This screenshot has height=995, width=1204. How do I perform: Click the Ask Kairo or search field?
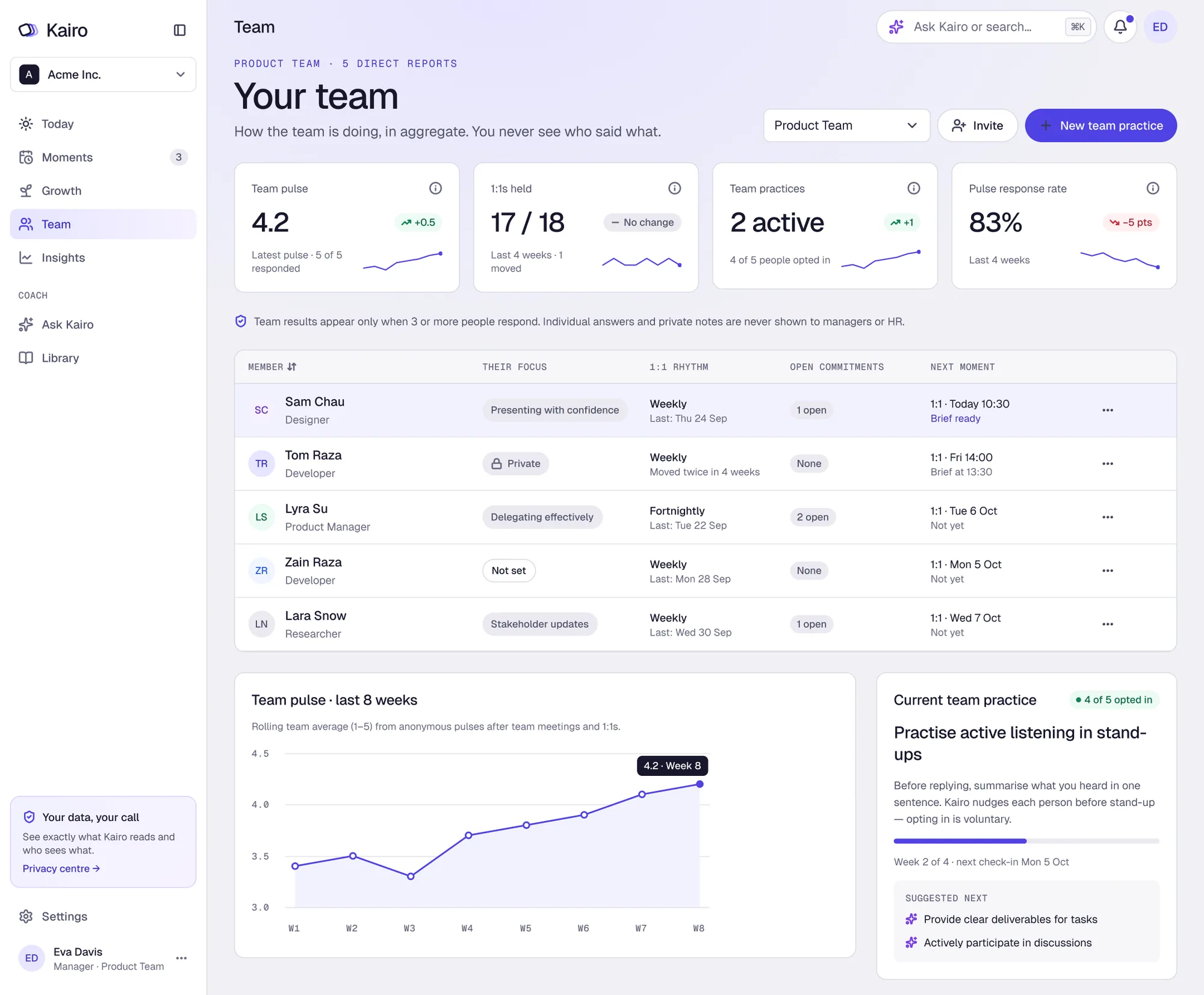tap(985, 27)
